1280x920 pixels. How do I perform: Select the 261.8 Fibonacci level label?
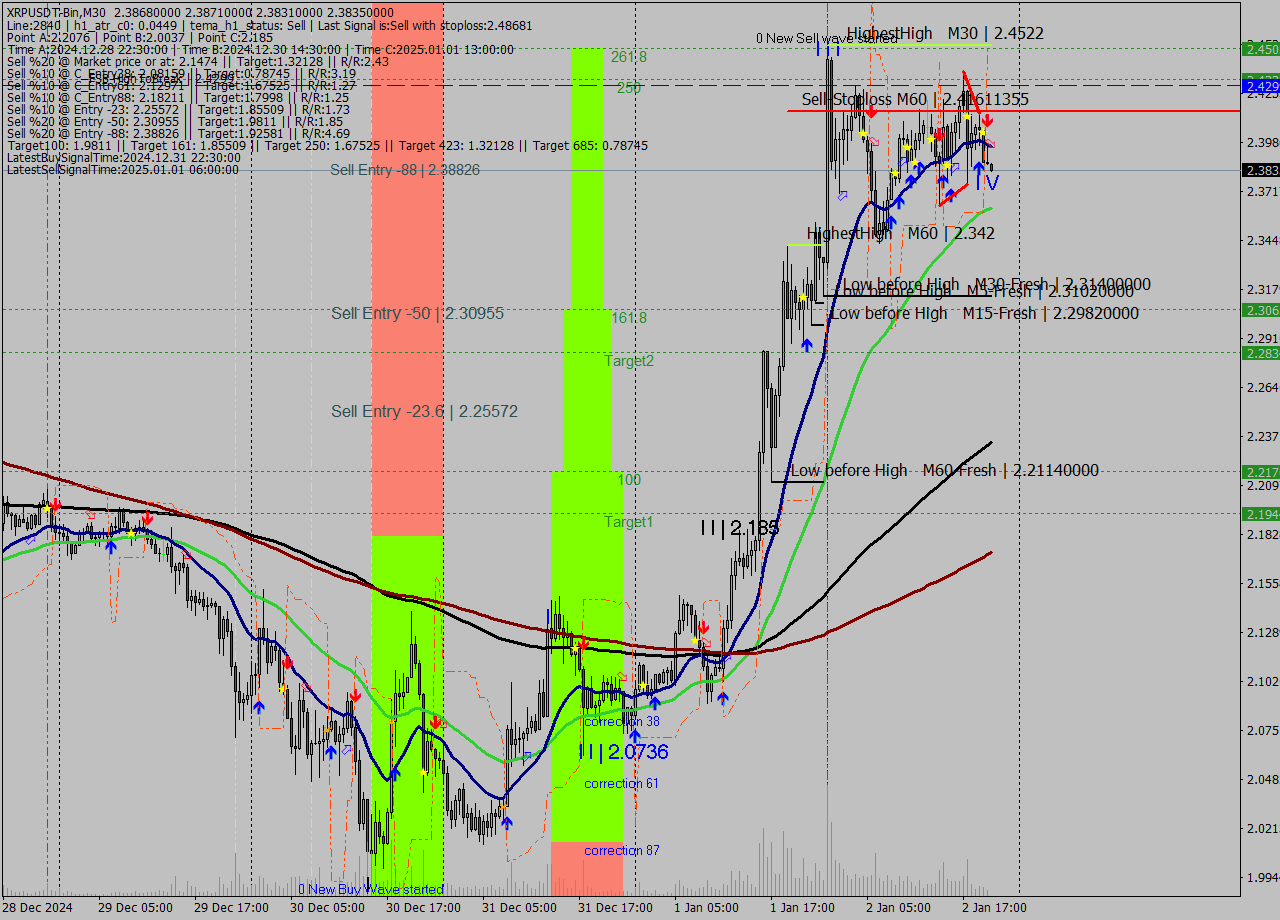629,57
